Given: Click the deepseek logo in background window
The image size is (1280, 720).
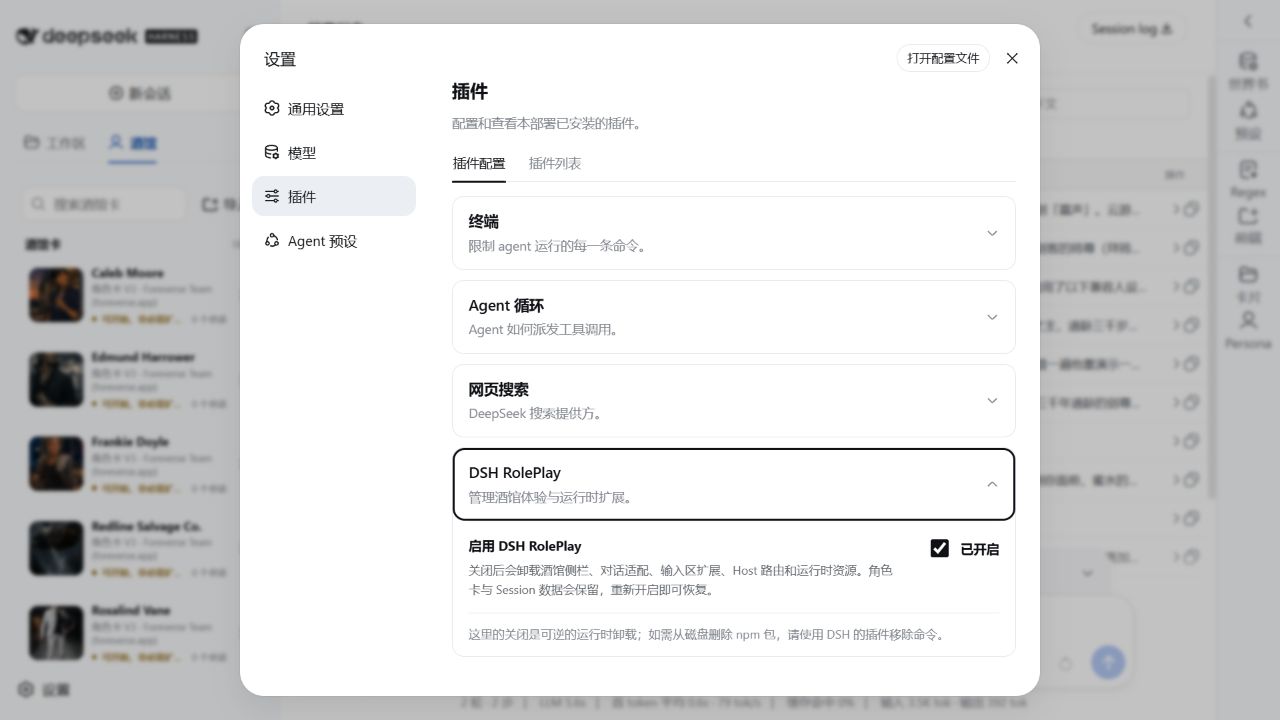Looking at the screenshot, I should tap(106, 36).
